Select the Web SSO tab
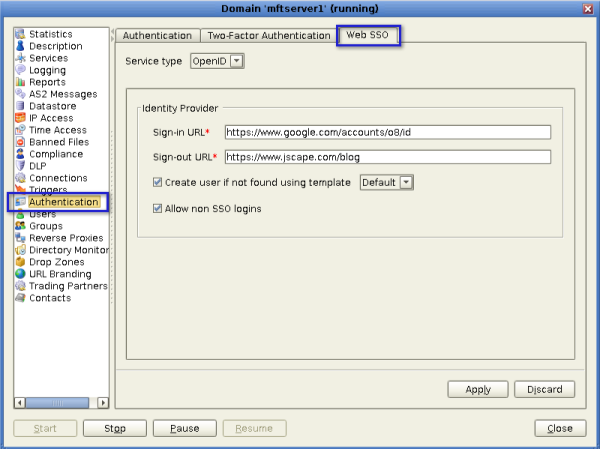Viewport: 600px width, 449px height. pos(367,35)
